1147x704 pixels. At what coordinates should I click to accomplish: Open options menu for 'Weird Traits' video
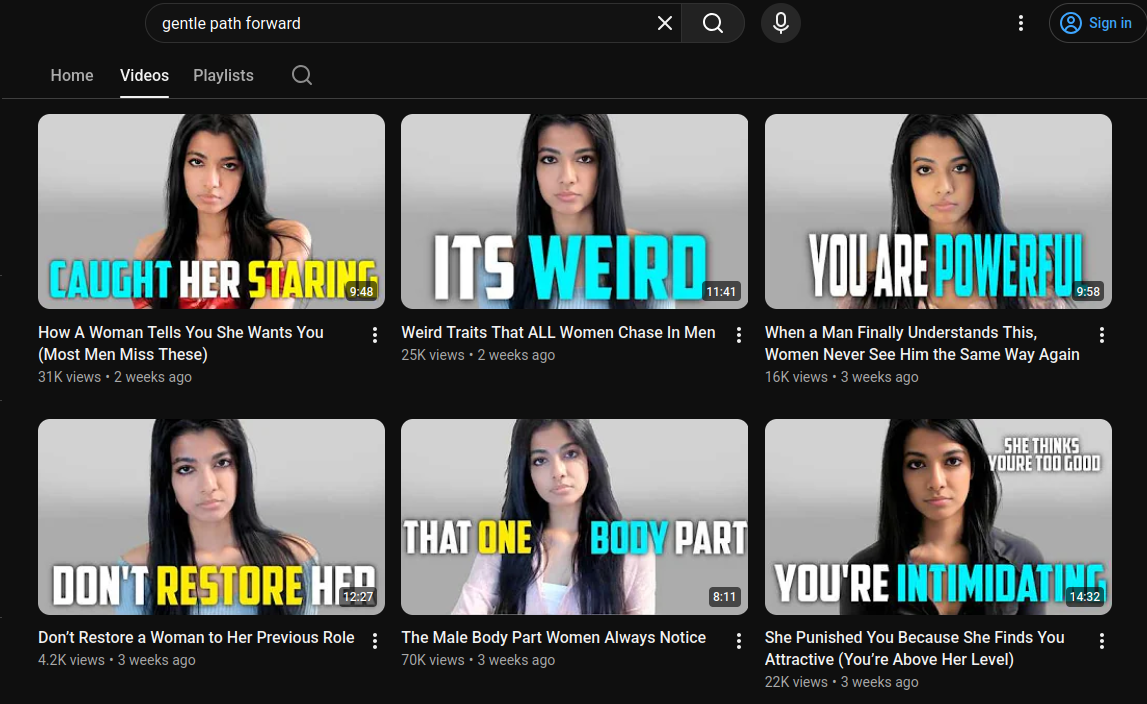click(738, 335)
